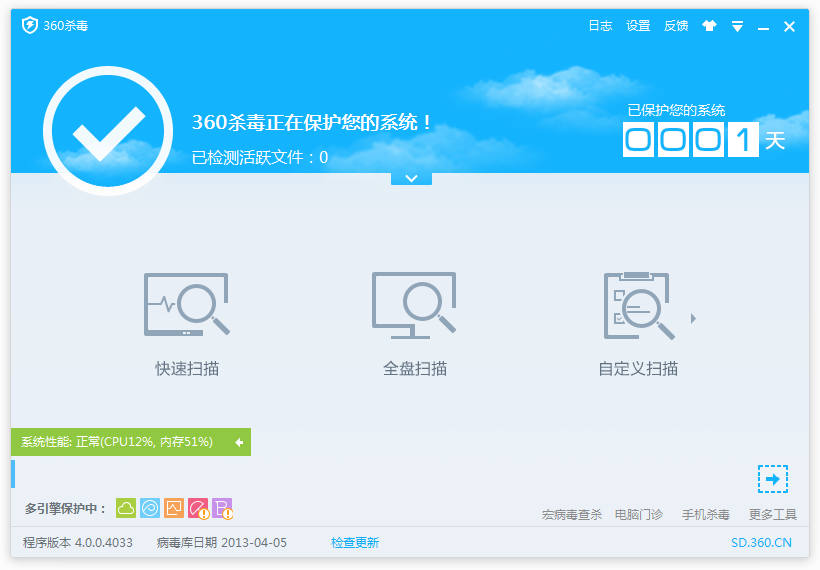Viewport: 820px width, 570px height.
Task: Click the 自定义扫描 label
Action: pyautogui.click(x=638, y=369)
